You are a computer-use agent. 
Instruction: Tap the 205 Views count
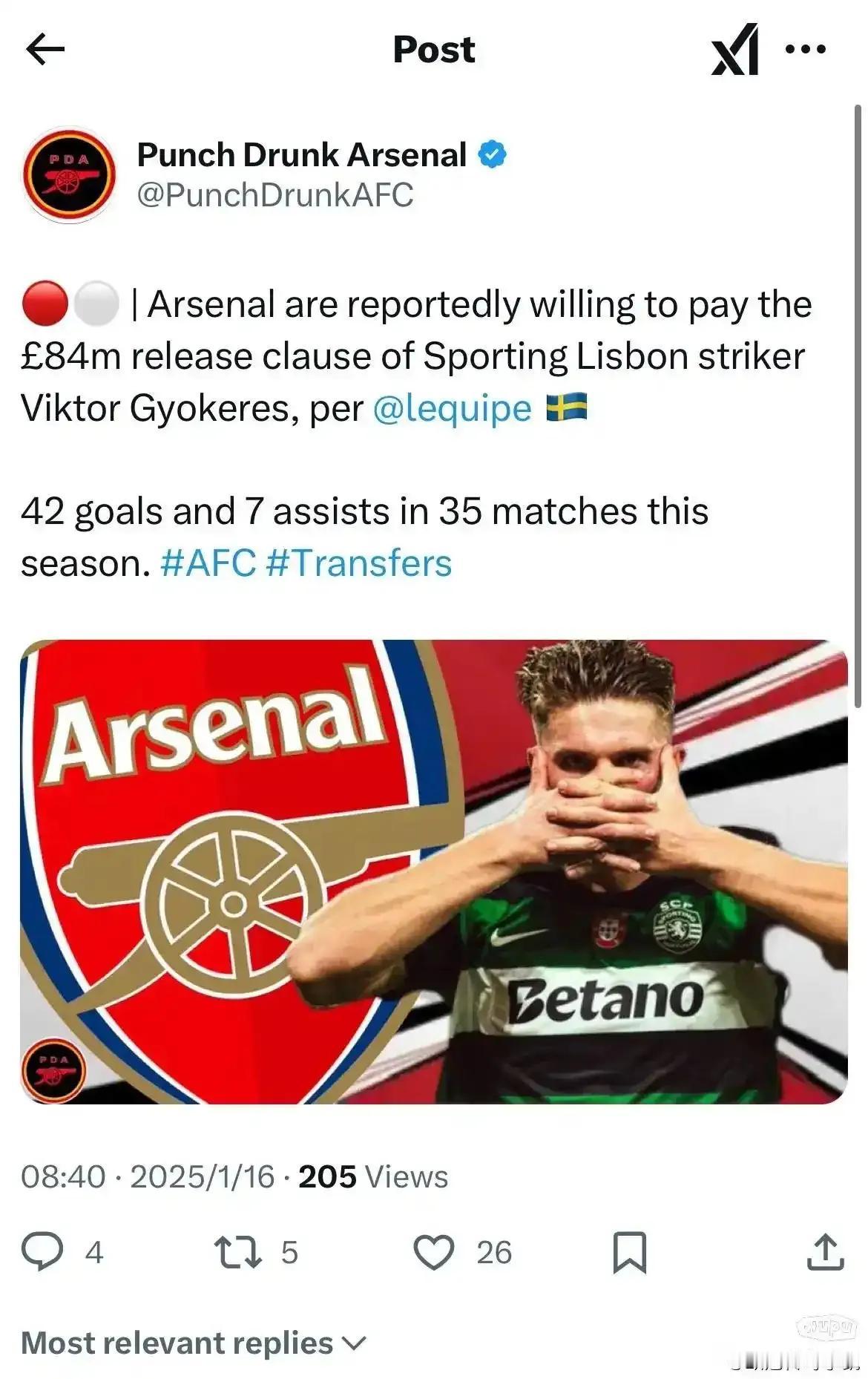point(373,1177)
